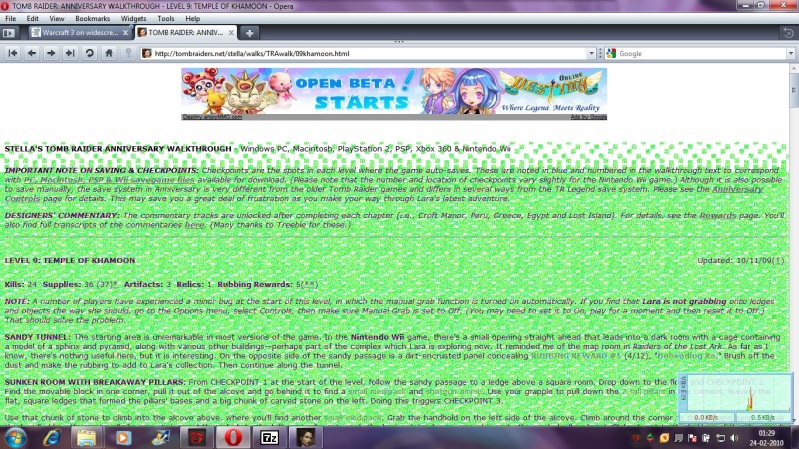Open the Tools menu
This screenshot has height=449, width=799.
pos(166,18)
